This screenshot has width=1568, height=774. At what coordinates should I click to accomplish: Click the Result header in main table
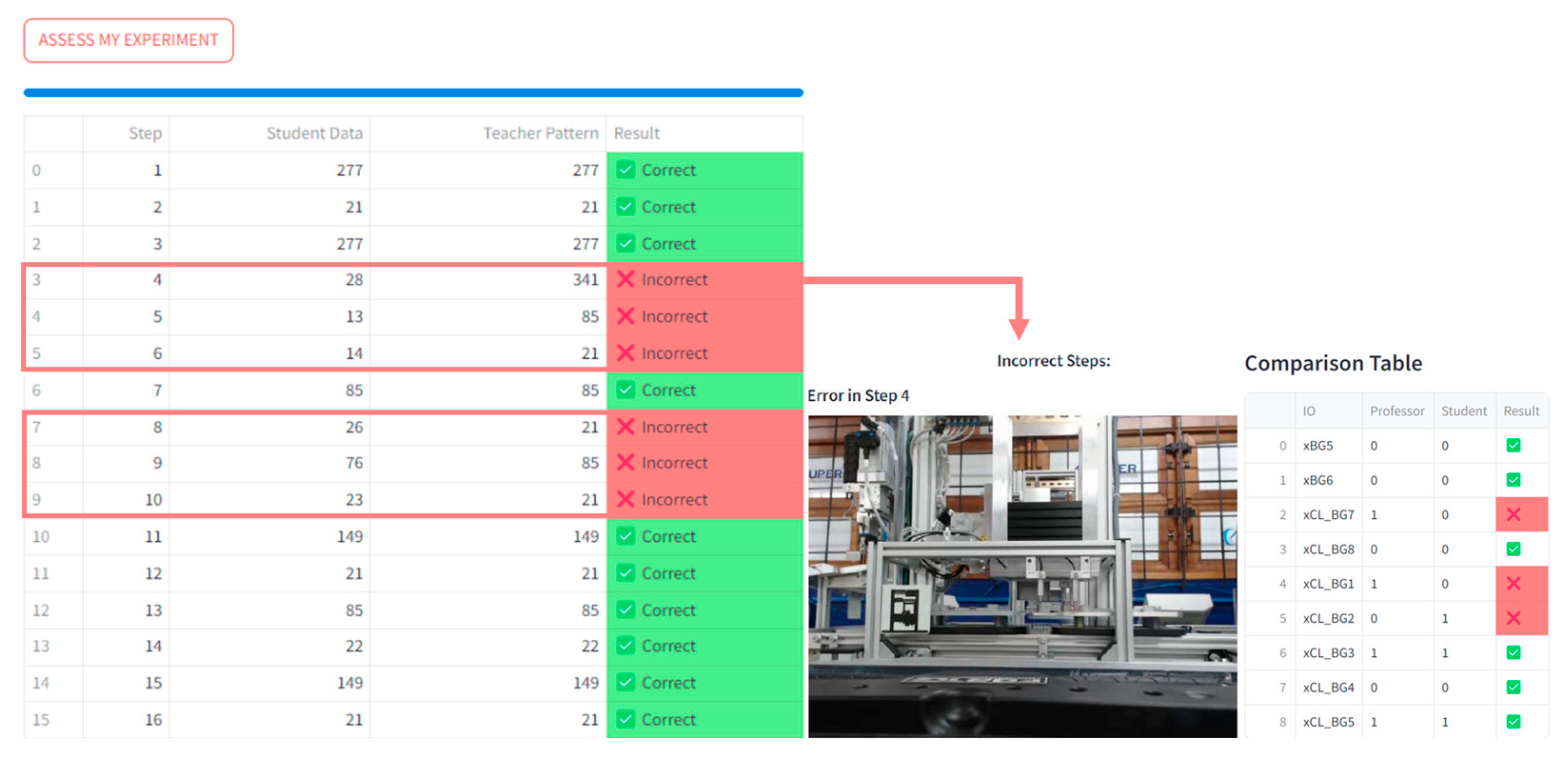tap(636, 133)
